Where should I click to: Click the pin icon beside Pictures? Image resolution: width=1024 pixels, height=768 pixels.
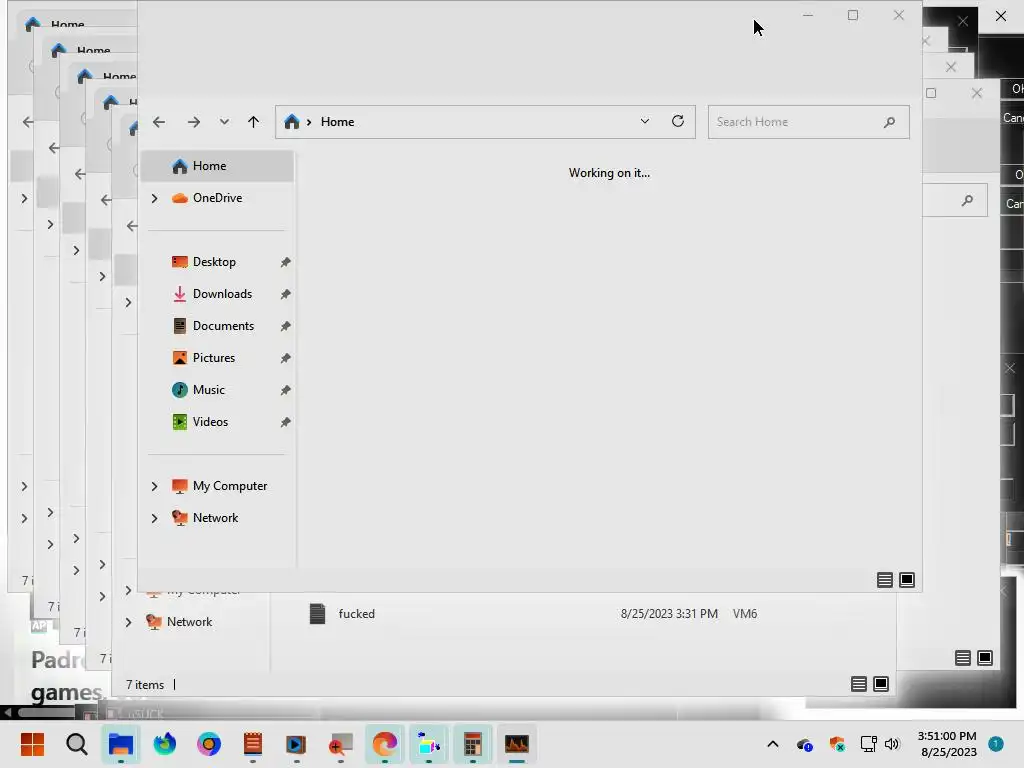[285, 358]
